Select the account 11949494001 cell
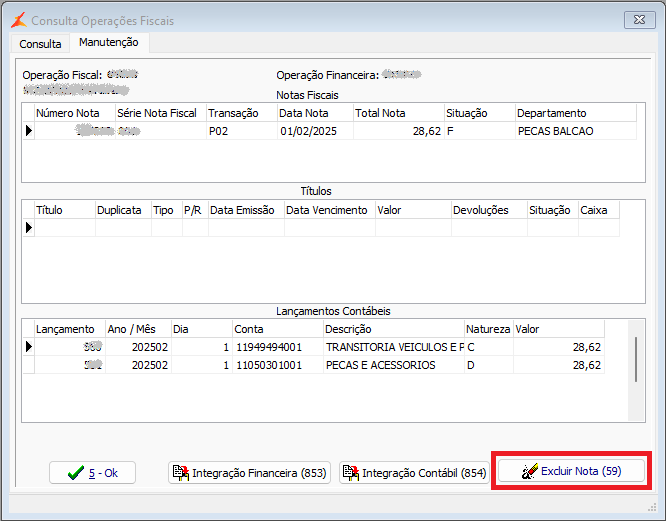This screenshot has height=521, width=666. (278, 347)
